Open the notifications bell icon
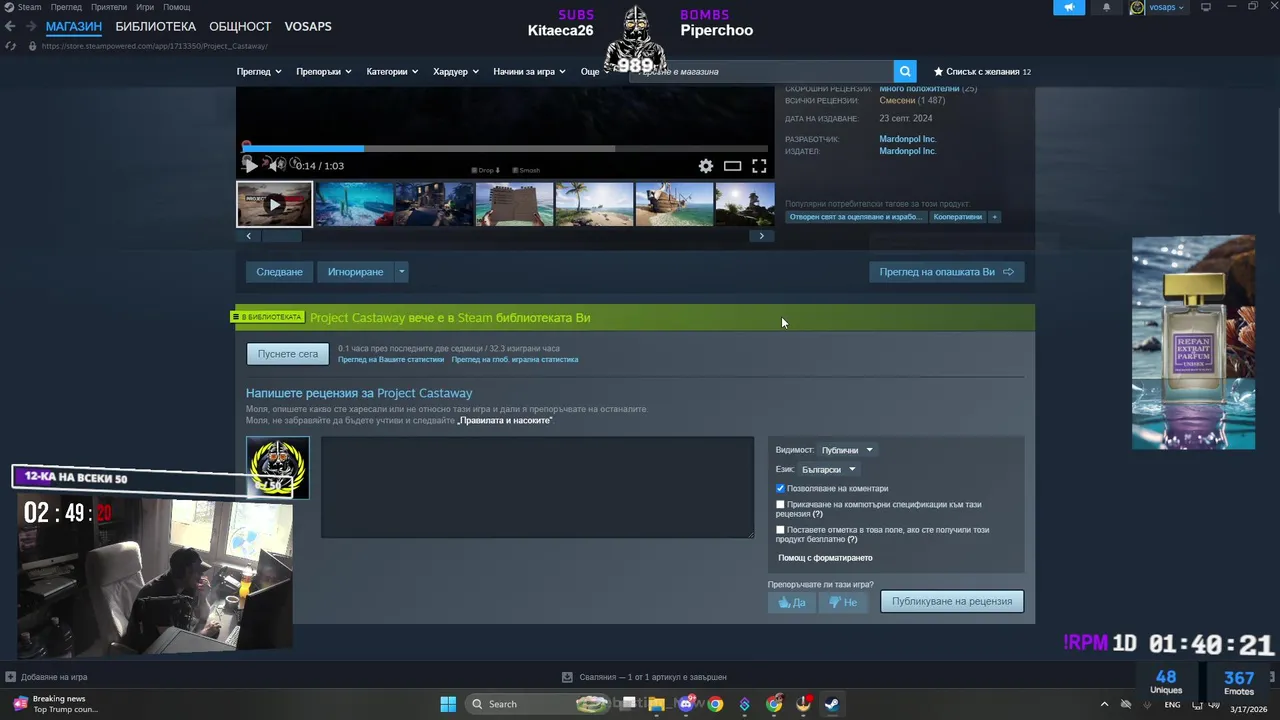 point(1106,7)
